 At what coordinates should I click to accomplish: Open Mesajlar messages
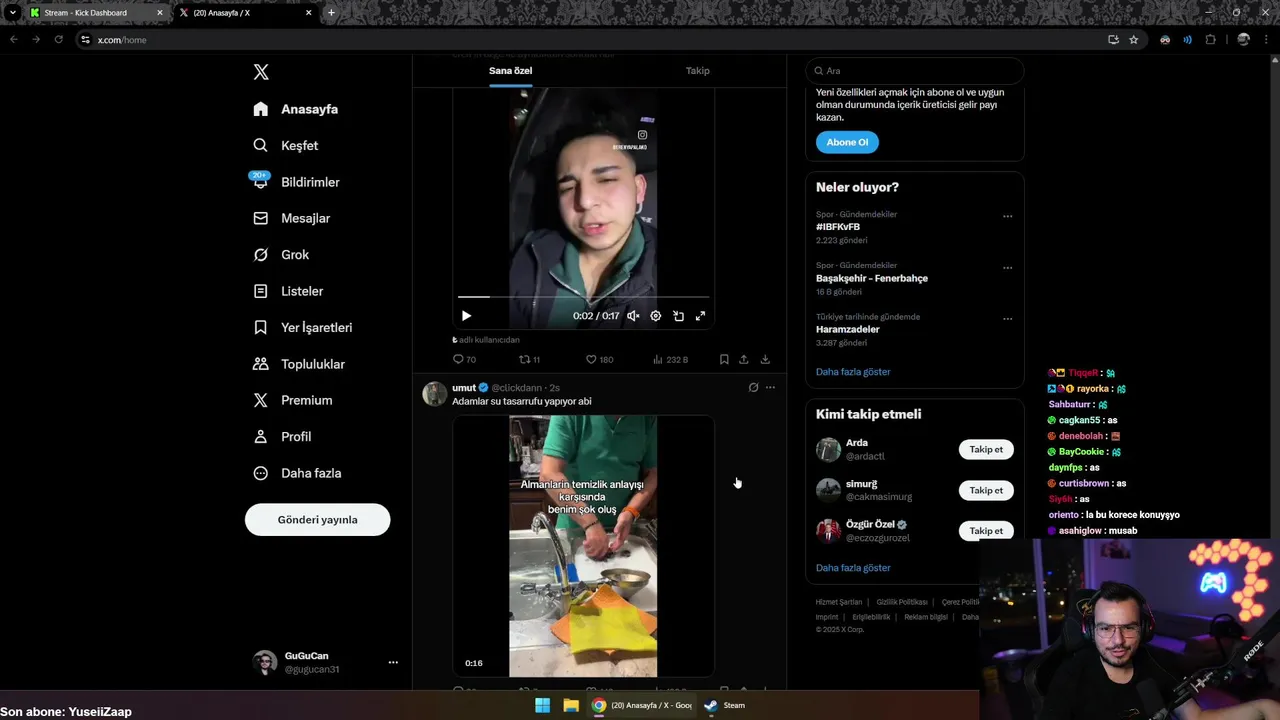(x=291, y=218)
